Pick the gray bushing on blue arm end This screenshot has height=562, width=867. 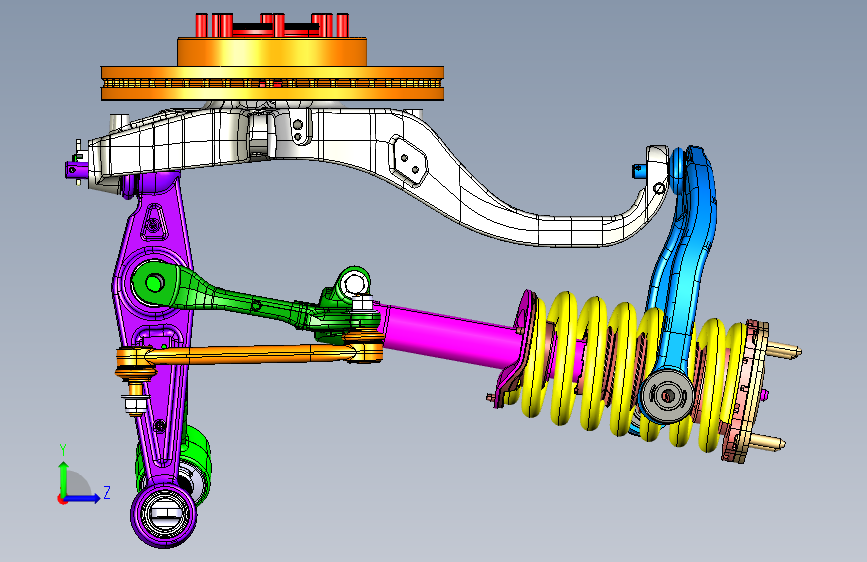coord(667,396)
